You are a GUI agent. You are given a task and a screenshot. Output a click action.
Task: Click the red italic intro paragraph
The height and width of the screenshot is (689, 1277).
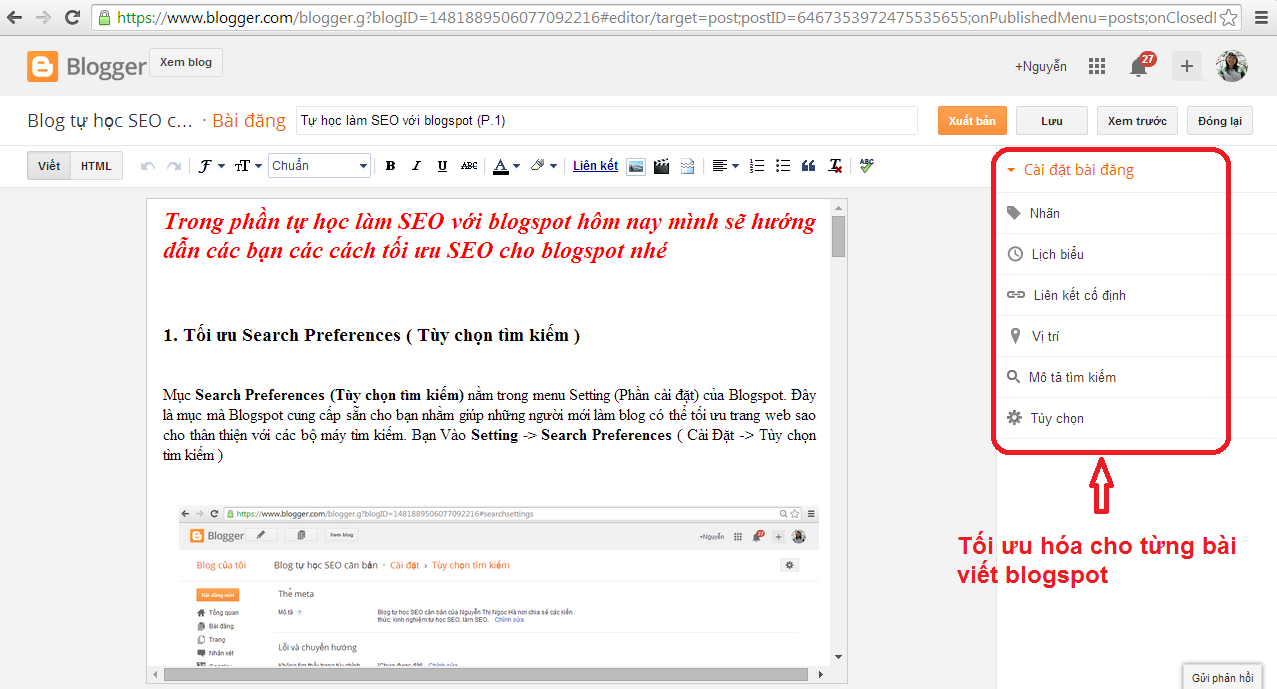(489, 236)
